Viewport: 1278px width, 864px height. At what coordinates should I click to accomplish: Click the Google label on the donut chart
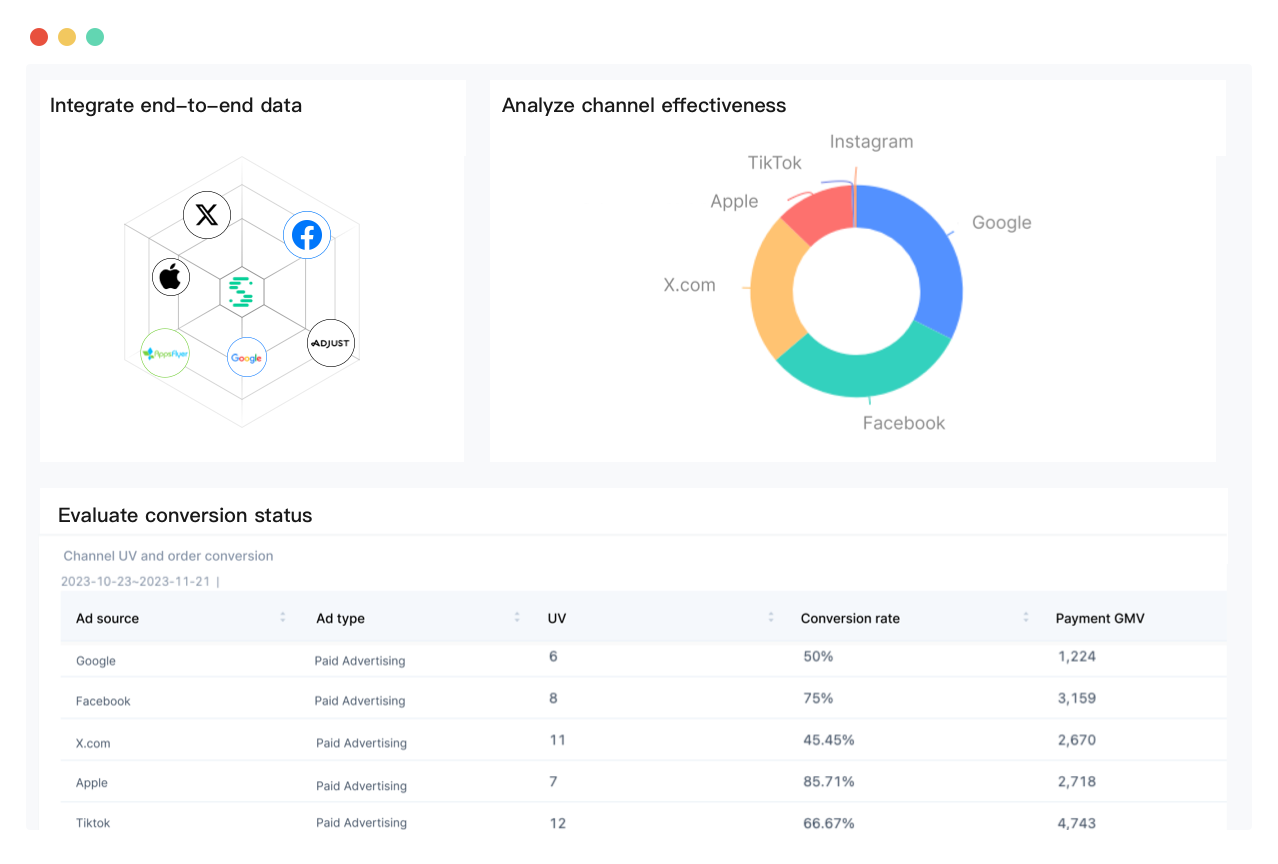[1001, 222]
